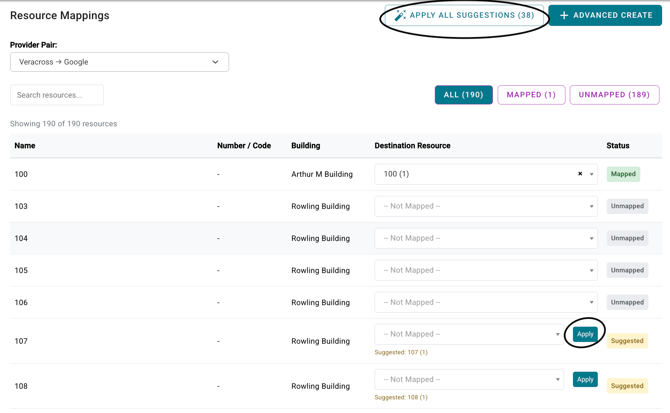670x413 pixels.
Task: Expand destination dropdown for resource 107
Action: tap(557, 335)
